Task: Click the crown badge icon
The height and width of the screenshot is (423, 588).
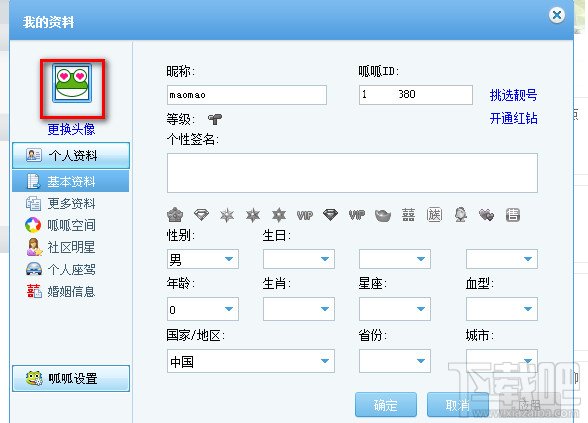Action: [x=175, y=215]
